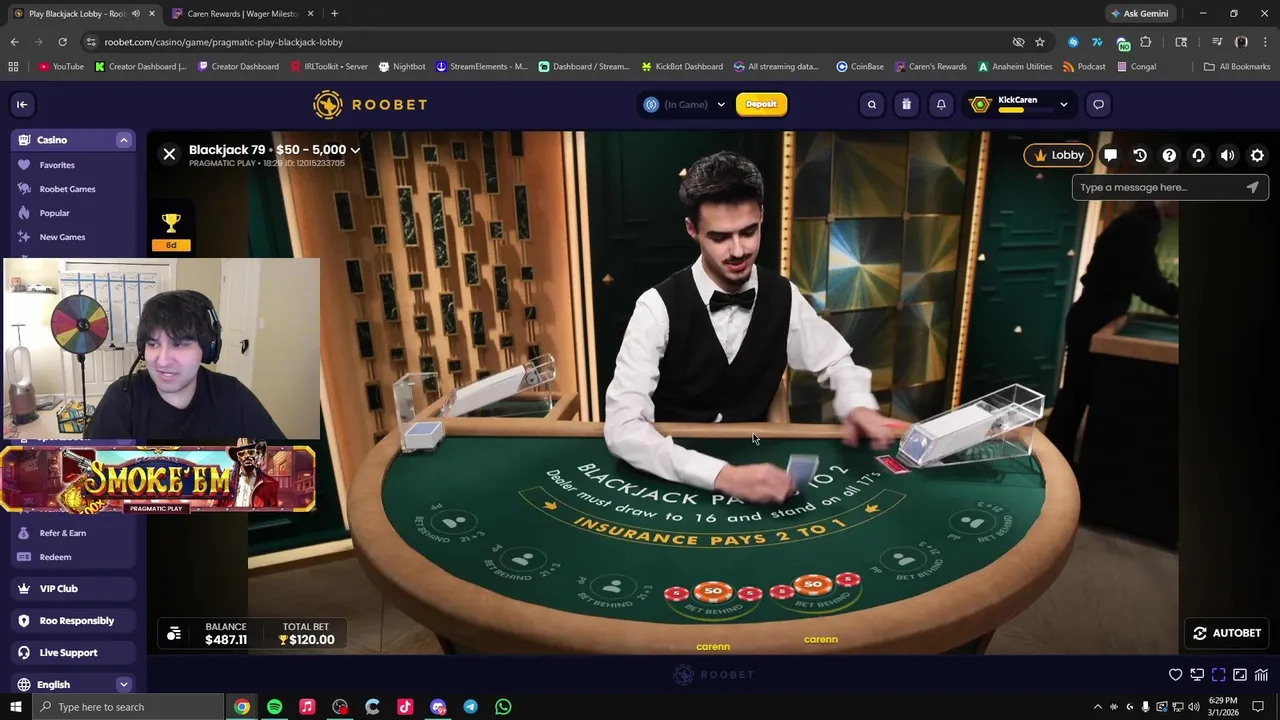Image resolution: width=1280 pixels, height=720 pixels.
Task: Return to the Lobby
Action: click(1058, 155)
